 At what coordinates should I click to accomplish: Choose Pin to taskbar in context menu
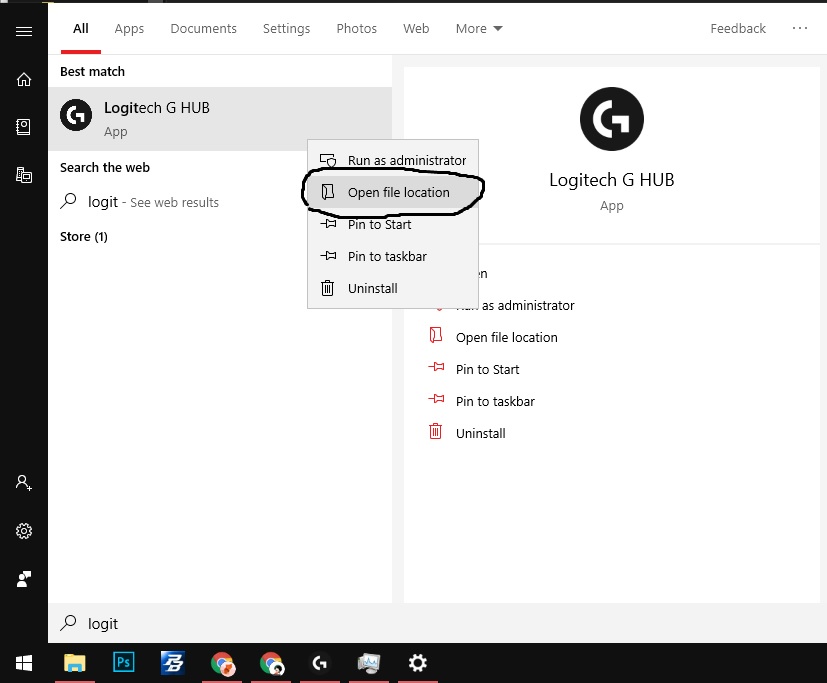pos(393,257)
